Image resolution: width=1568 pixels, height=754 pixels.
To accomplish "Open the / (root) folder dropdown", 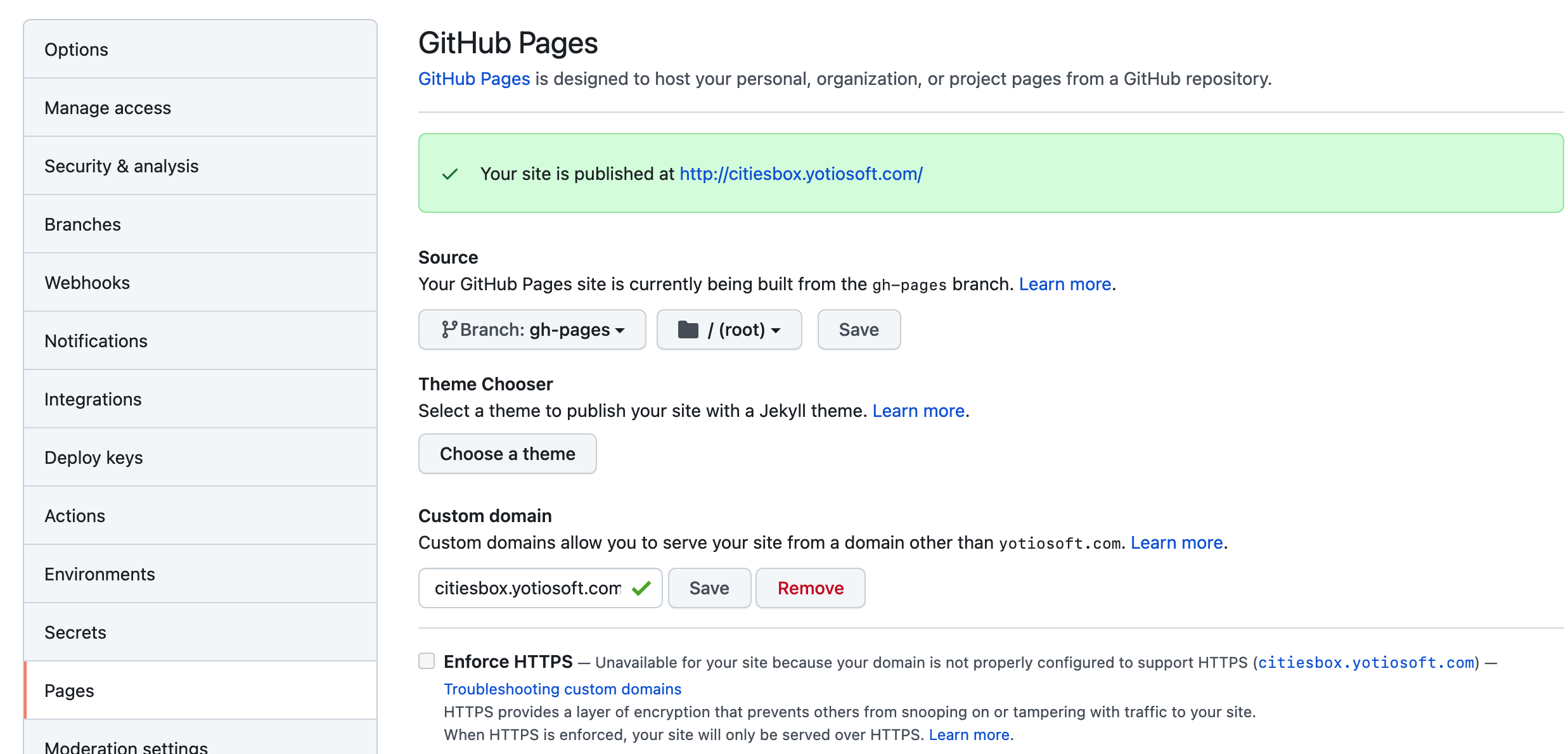I will (x=729, y=329).
